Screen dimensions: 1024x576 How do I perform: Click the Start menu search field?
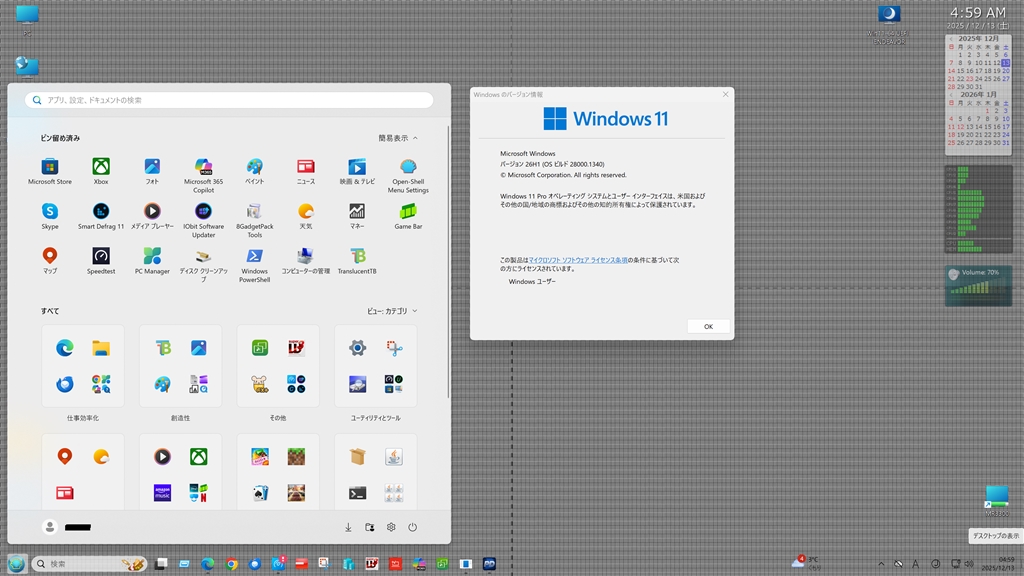click(x=230, y=100)
